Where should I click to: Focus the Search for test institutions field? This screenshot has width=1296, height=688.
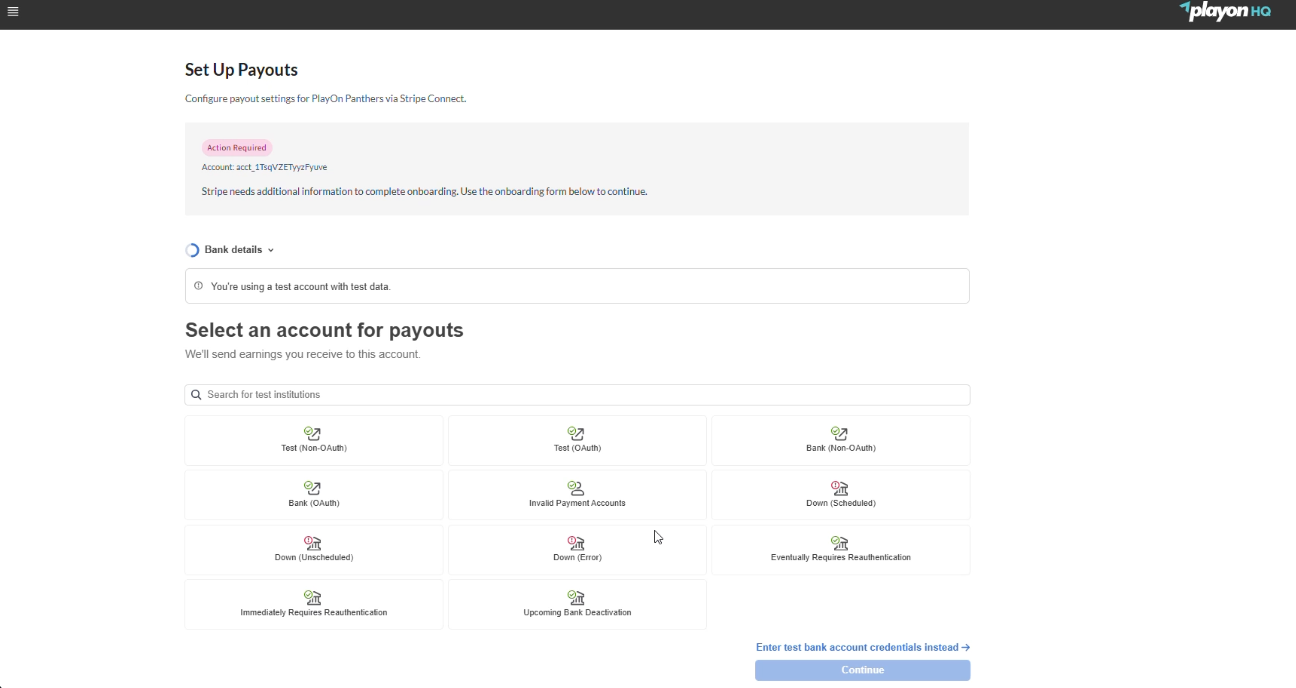(x=577, y=395)
